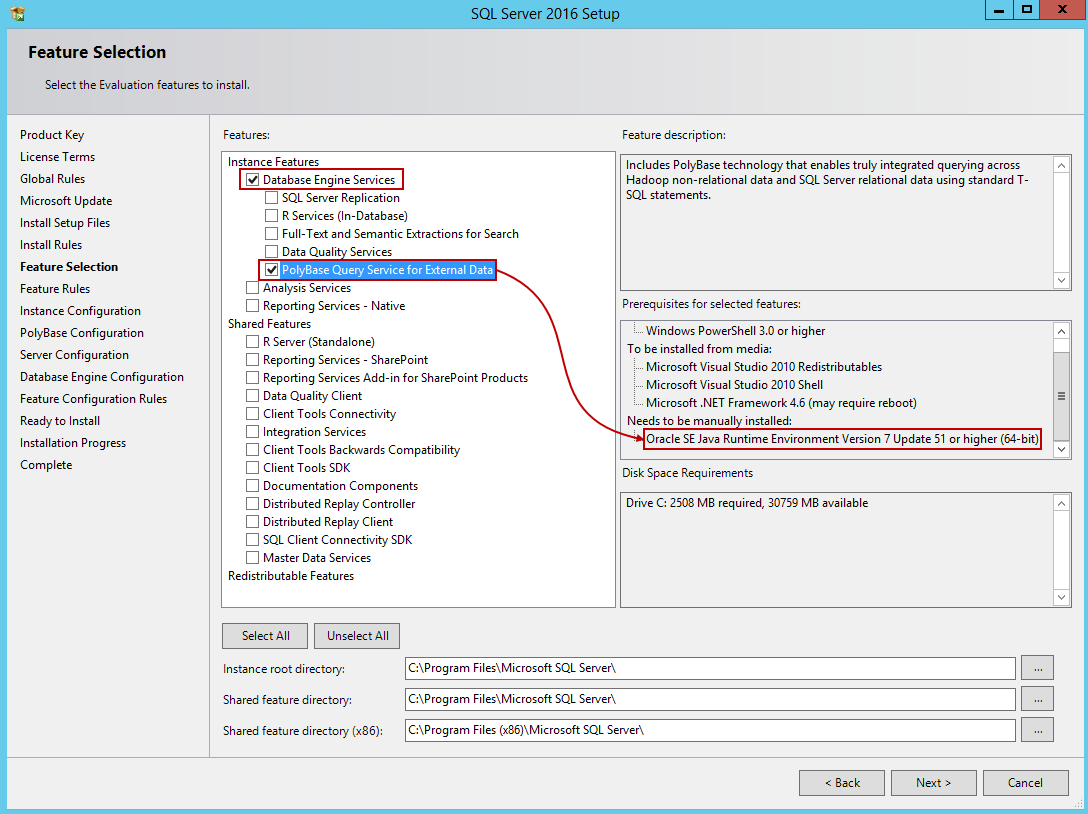Image resolution: width=1088 pixels, height=814 pixels.
Task: Edit the Shared feature directory field
Action: pos(710,699)
